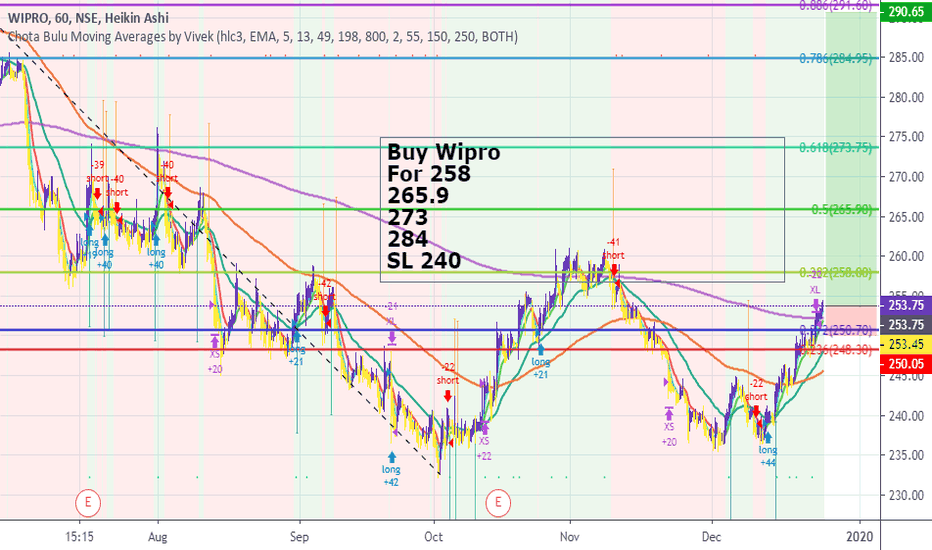Click the earnings E marker near Oct
The width and height of the screenshot is (932, 550).
coord(498,503)
